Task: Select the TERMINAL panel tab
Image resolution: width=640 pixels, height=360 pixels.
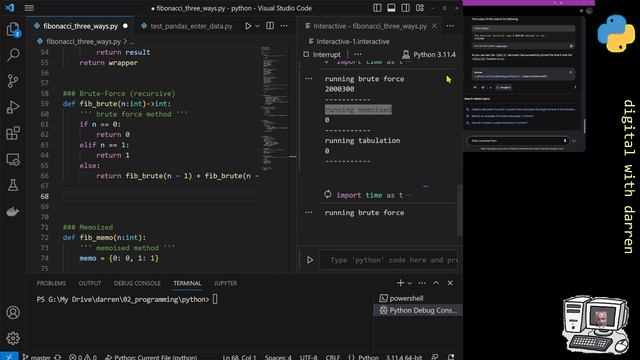Action: tap(187, 283)
